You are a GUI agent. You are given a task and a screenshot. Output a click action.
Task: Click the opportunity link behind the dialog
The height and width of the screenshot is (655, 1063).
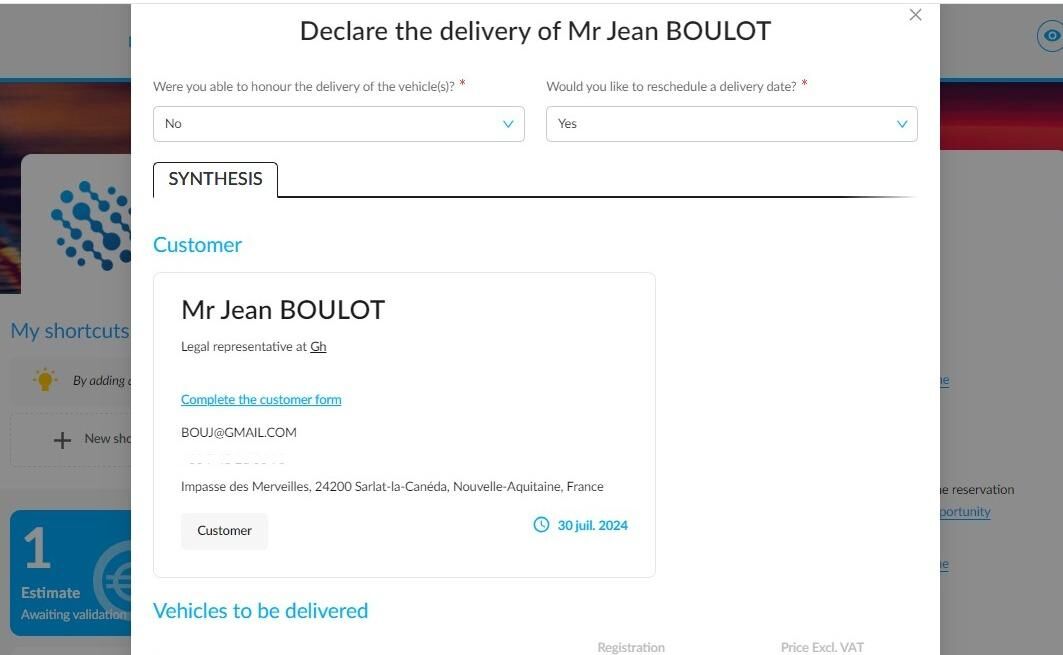click(965, 511)
